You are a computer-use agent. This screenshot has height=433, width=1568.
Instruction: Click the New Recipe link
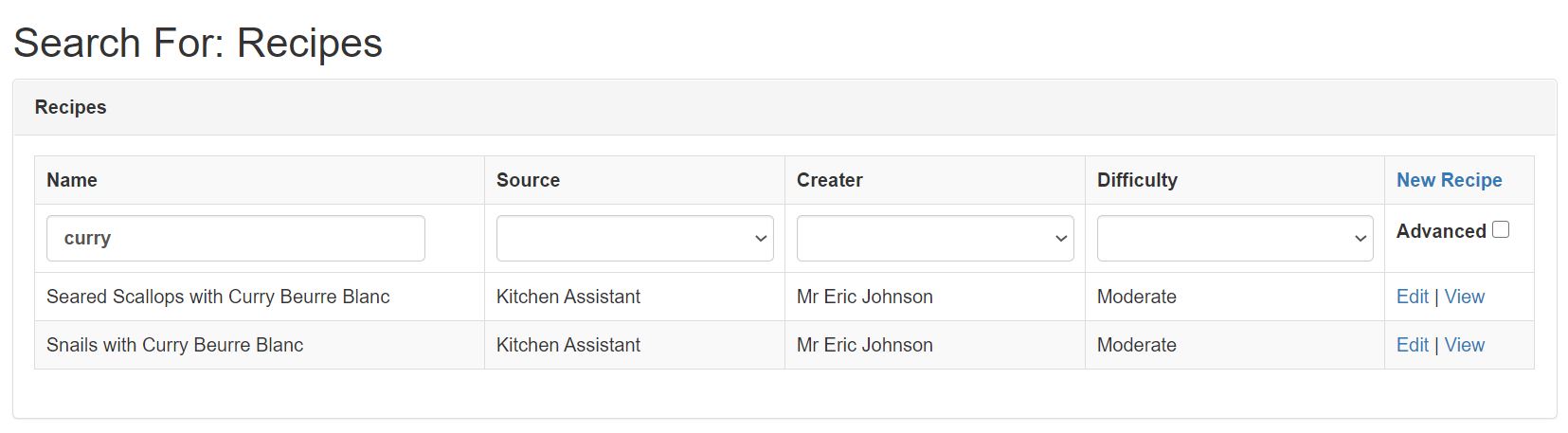1449,180
